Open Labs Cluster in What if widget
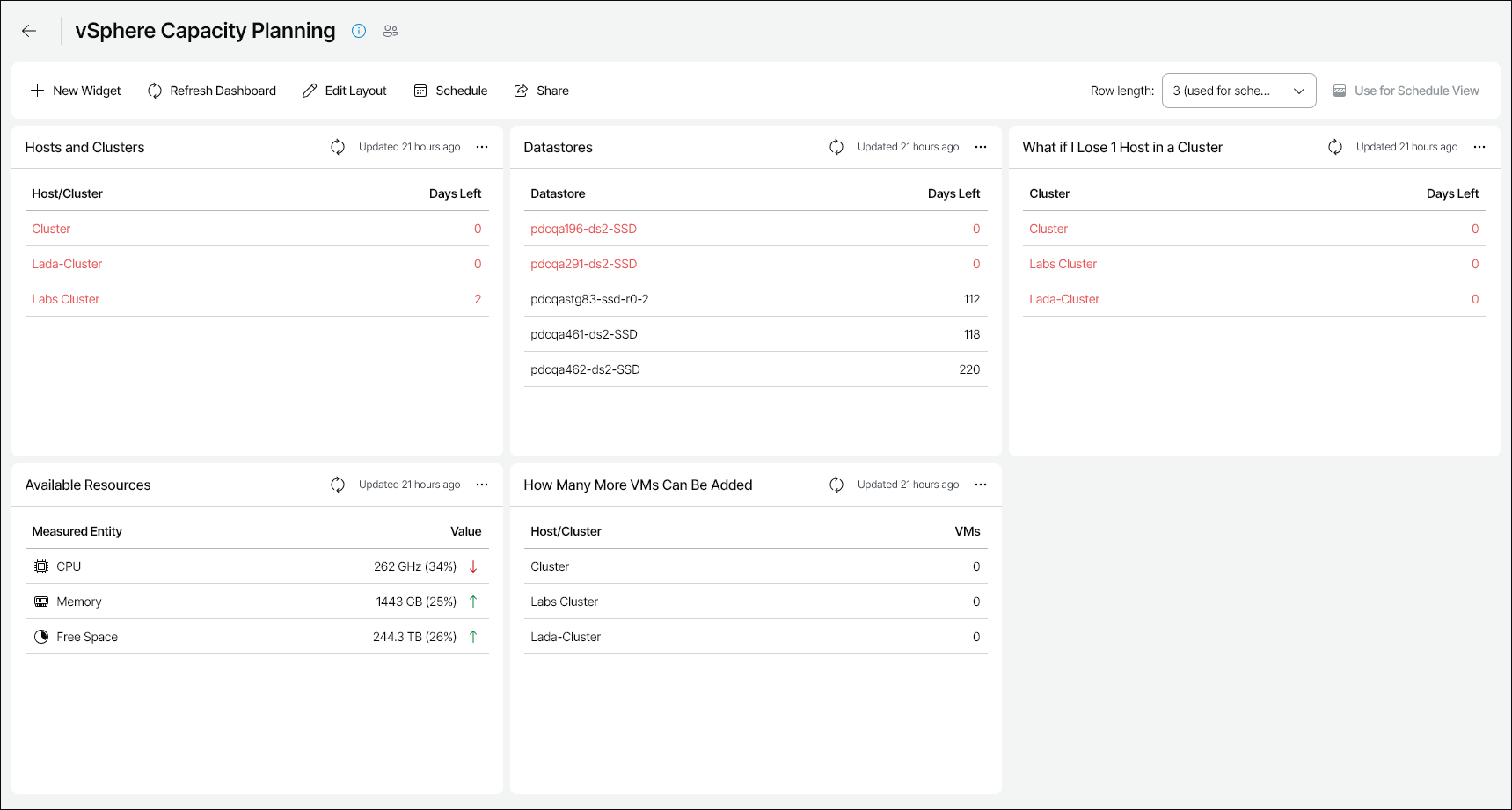Viewport: 1512px width, 810px height. tap(1063, 264)
